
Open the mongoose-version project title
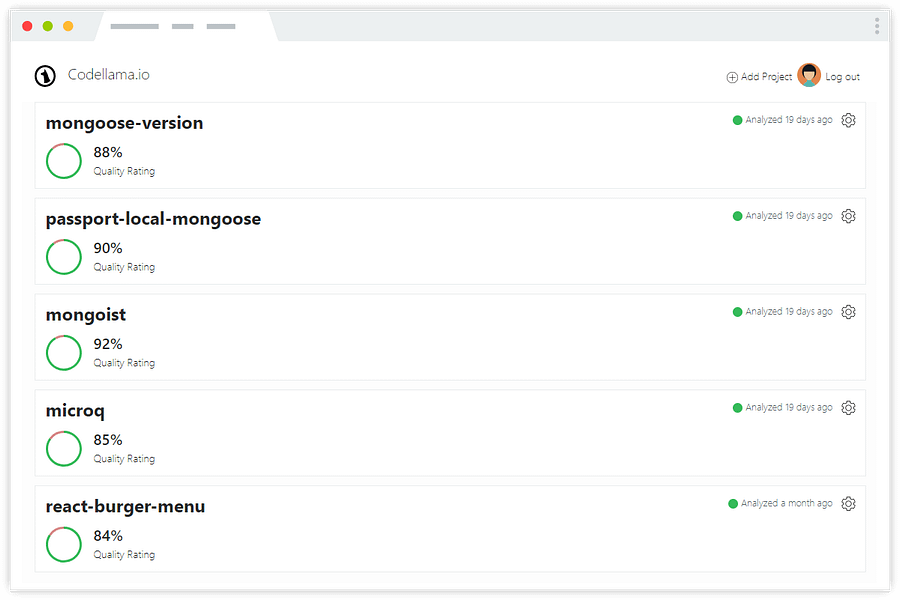tap(124, 123)
